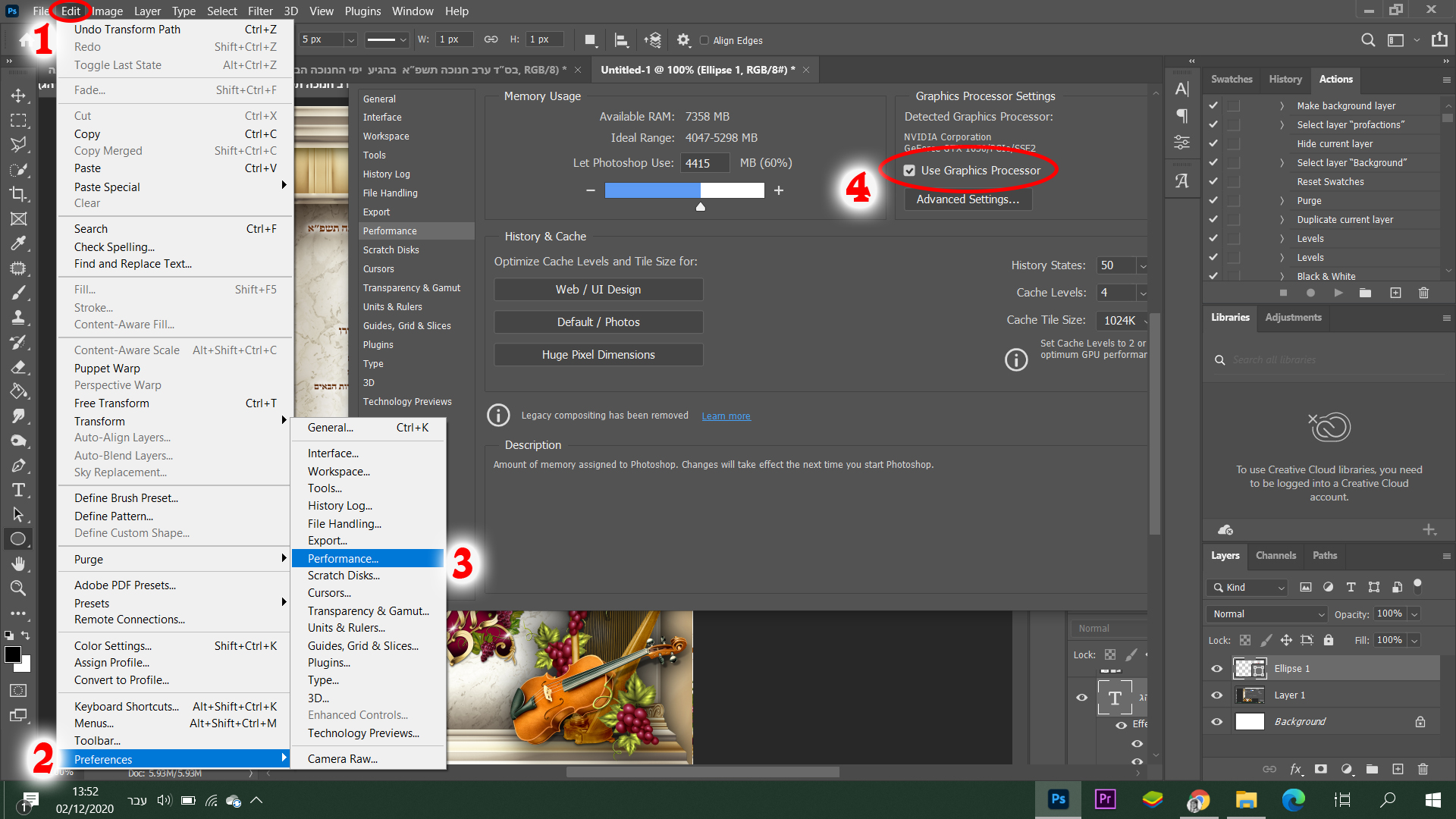This screenshot has width=1456, height=819.
Task: Open the Learn more link
Action: point(726,416)
